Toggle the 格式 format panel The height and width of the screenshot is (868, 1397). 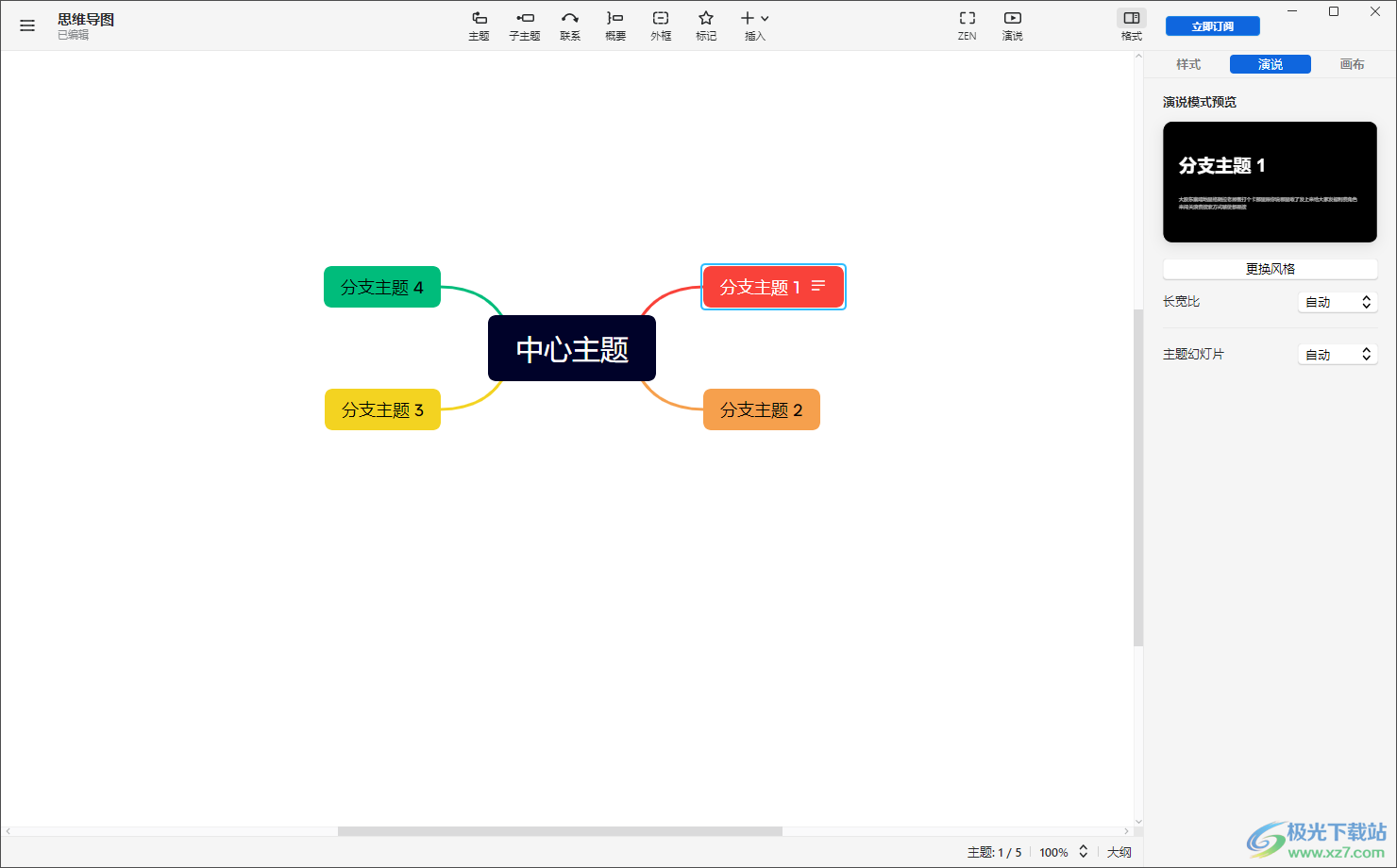[x=1132, y=25]
